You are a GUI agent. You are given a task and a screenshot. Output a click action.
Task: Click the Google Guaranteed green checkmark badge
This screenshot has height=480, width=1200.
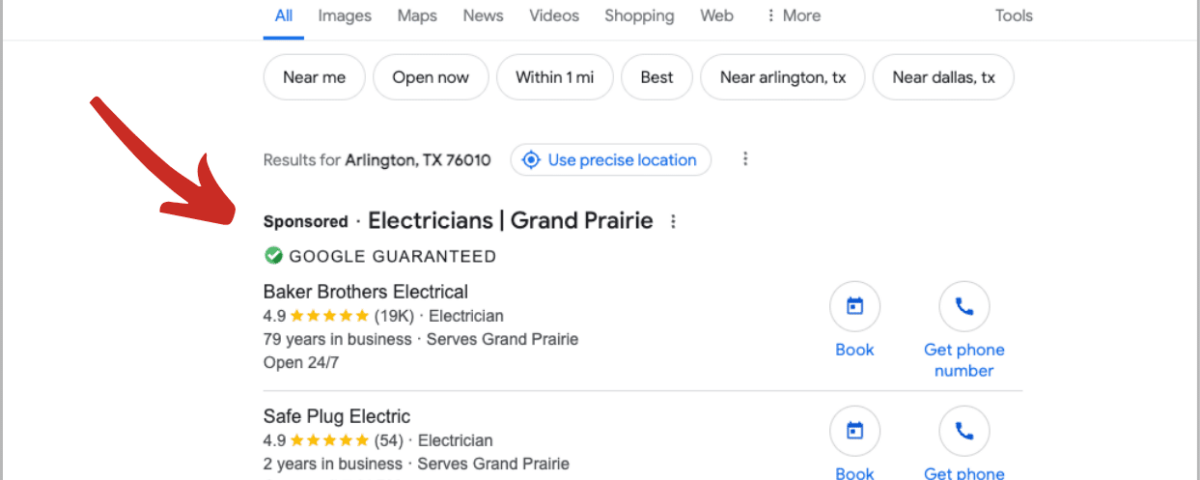pos(272,256)
